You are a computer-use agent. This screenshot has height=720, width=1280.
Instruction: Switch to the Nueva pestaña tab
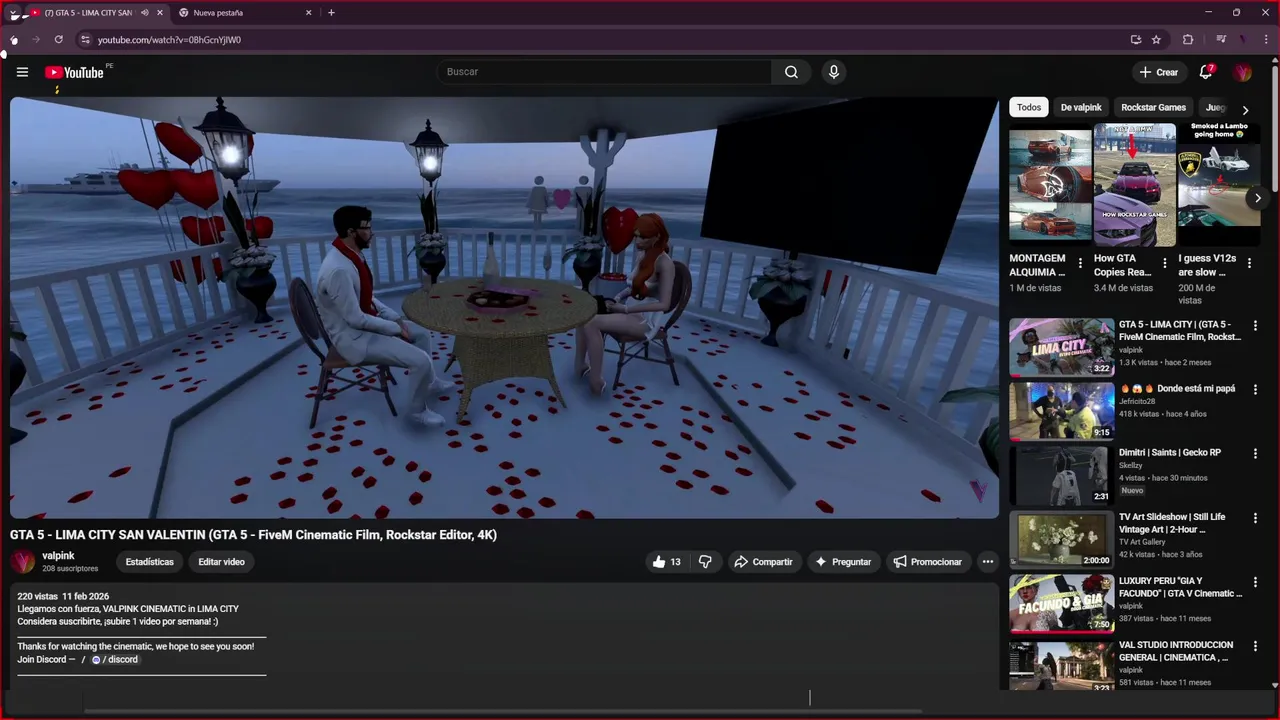(243, 13)
